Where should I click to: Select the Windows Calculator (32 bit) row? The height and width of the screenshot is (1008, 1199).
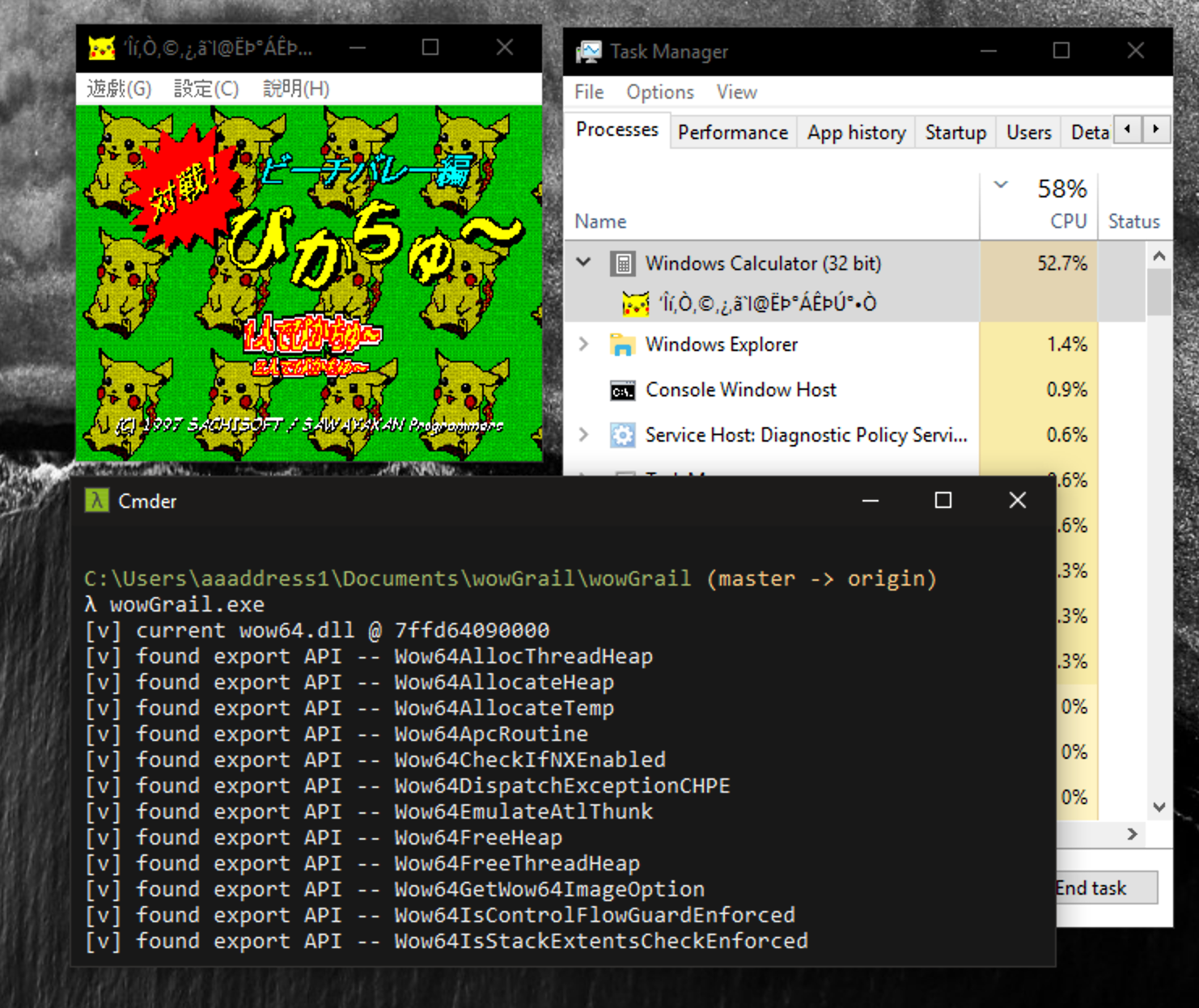pyautogui.click(x=855, y=263)
